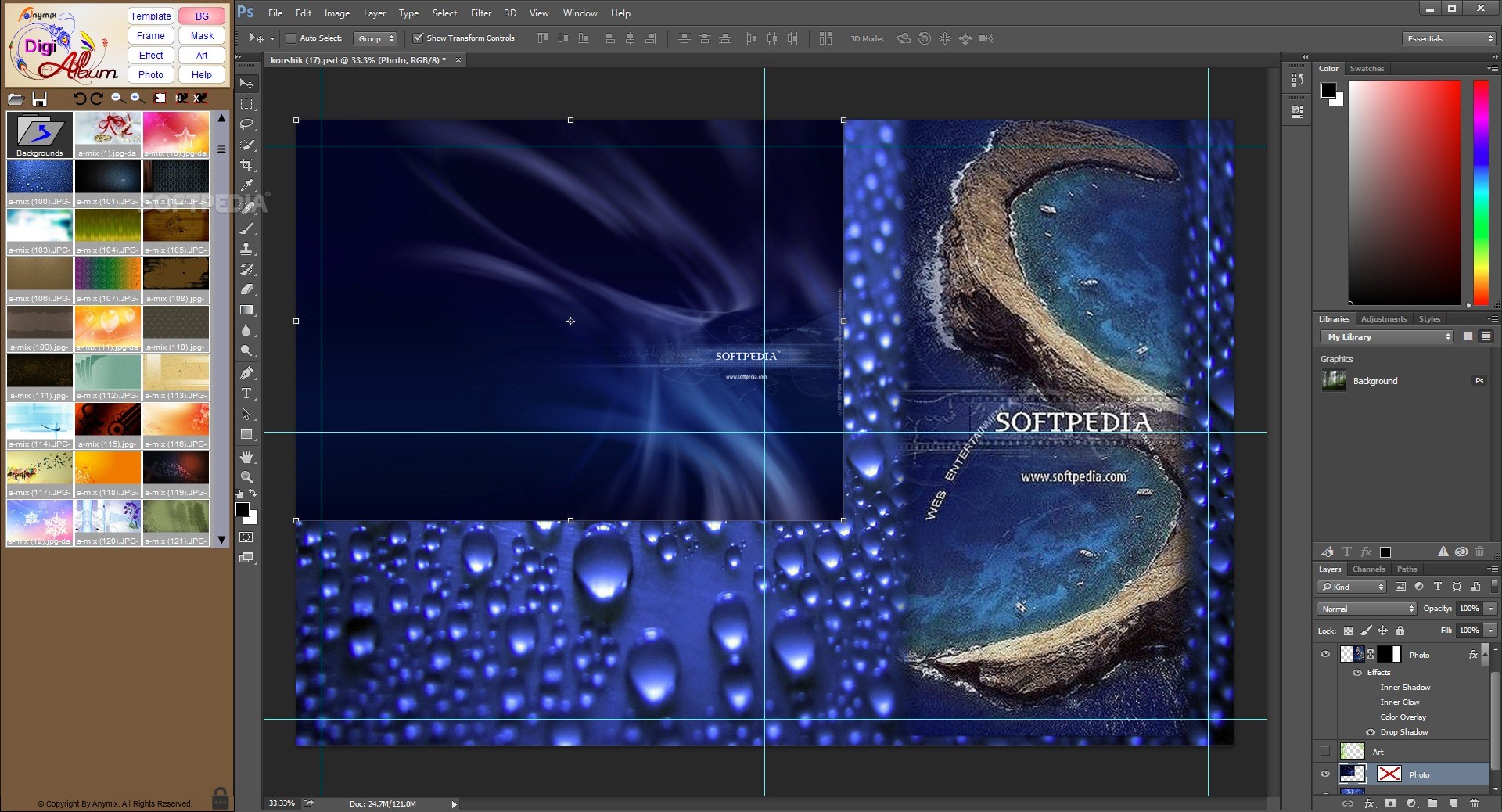Hide the selected Photo layer
This screenshot has height=812, width=1502.
pyautogui.click(x=1325, y=774)
